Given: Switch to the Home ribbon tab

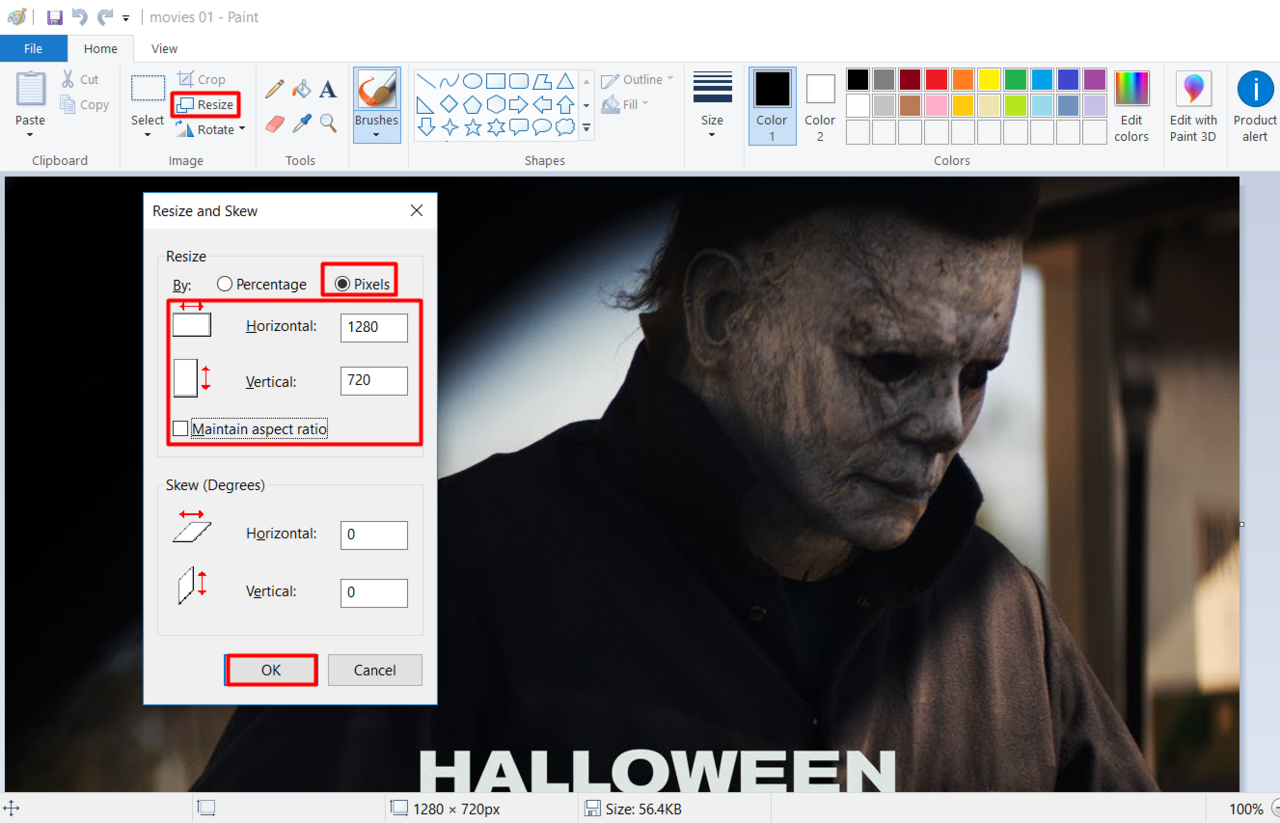Looking at the screenshot, I should pos(100,48).
